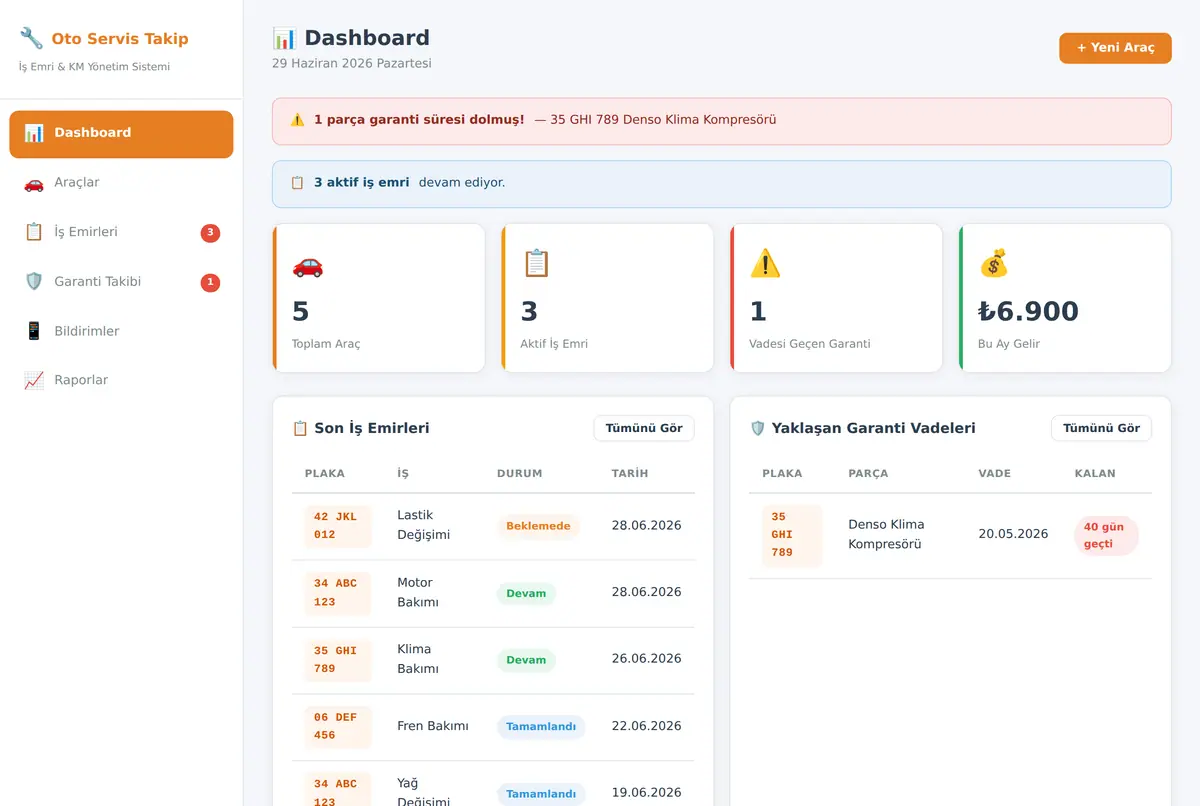Click the clipboard icon on Aktif İş Emri card
Viewport: 1200px width, 806px height.
(x=537, y=264)
